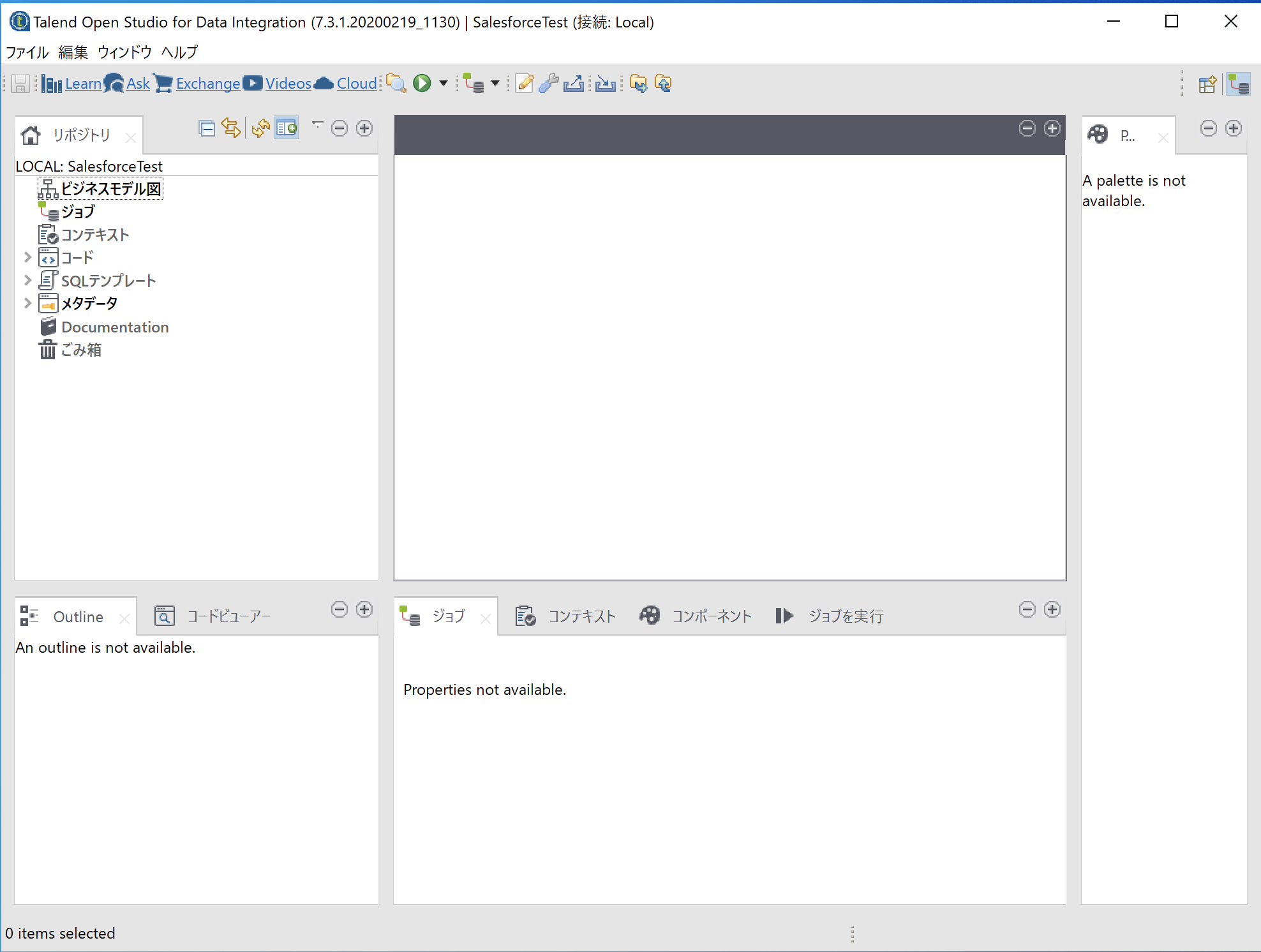1261x952 pixels.
Task: Open project settings with the wrench icon
Action: [x=548, y=83]
